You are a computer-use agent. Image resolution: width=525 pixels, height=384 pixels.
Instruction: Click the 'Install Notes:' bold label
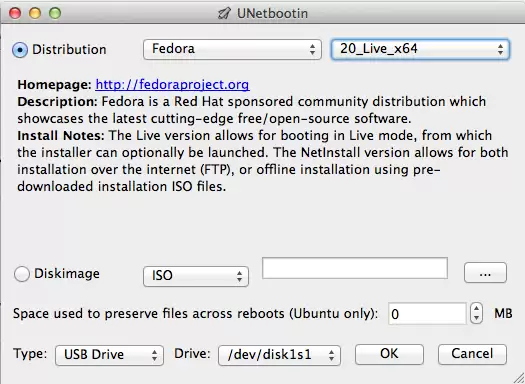pyautogui.click(x=61, y=136)
